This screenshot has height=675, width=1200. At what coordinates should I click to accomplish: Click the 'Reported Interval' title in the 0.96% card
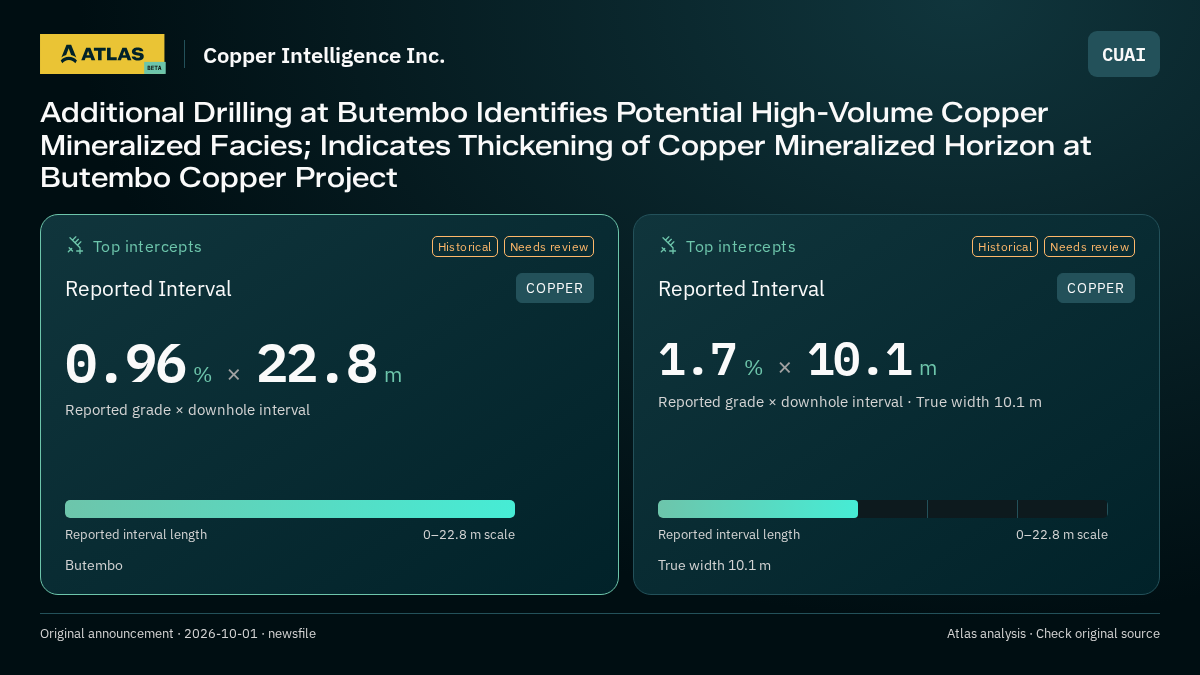pos(148,289)
